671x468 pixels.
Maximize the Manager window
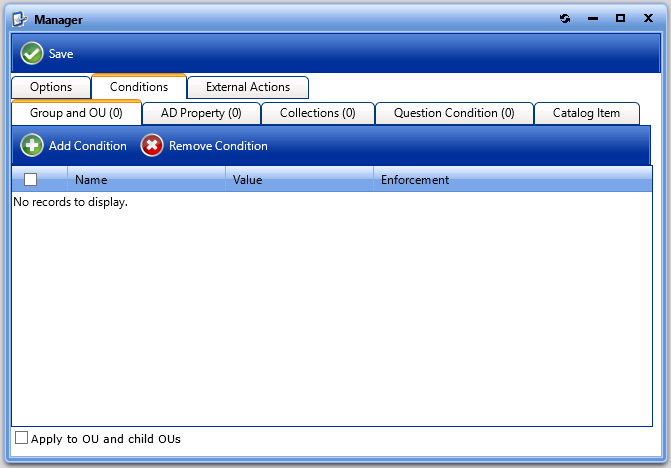620,19
